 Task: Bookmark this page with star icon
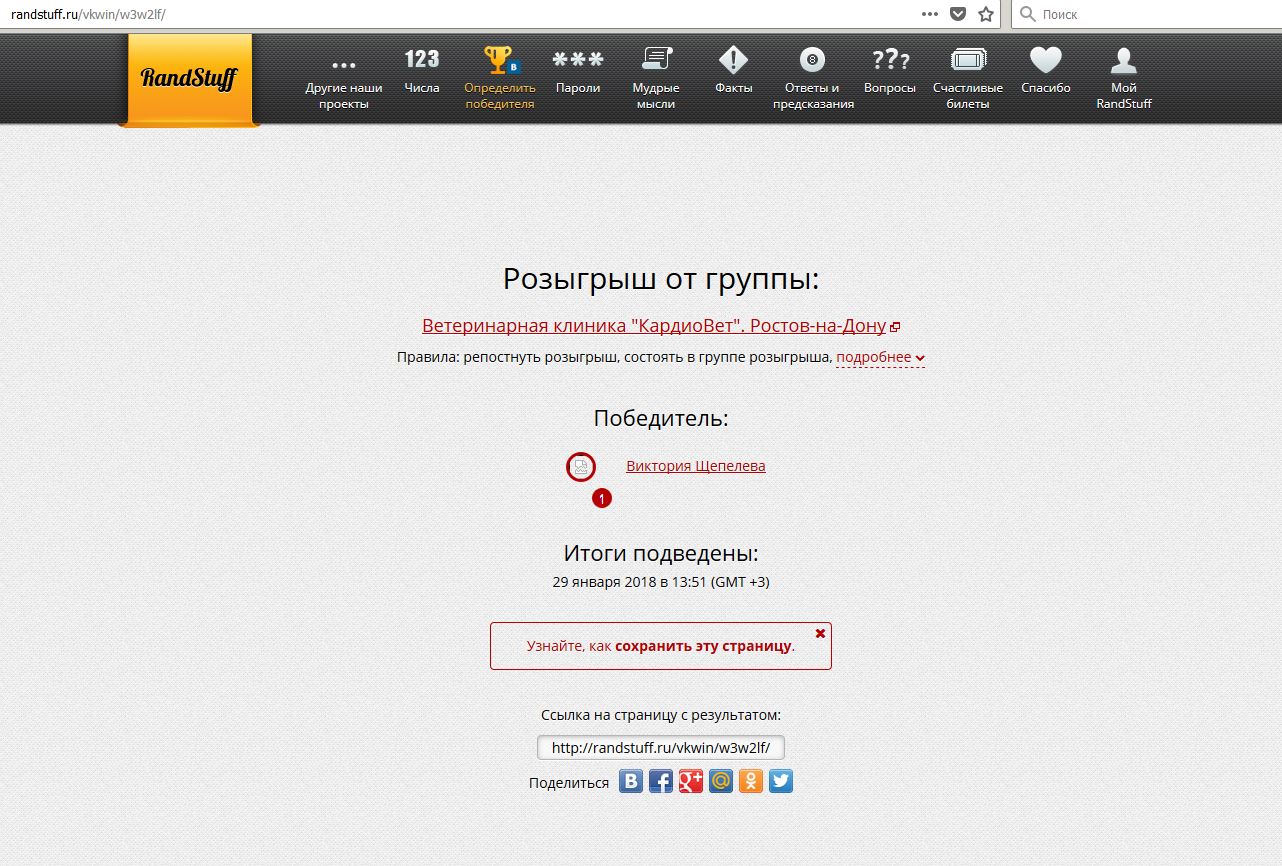(986, 14)
